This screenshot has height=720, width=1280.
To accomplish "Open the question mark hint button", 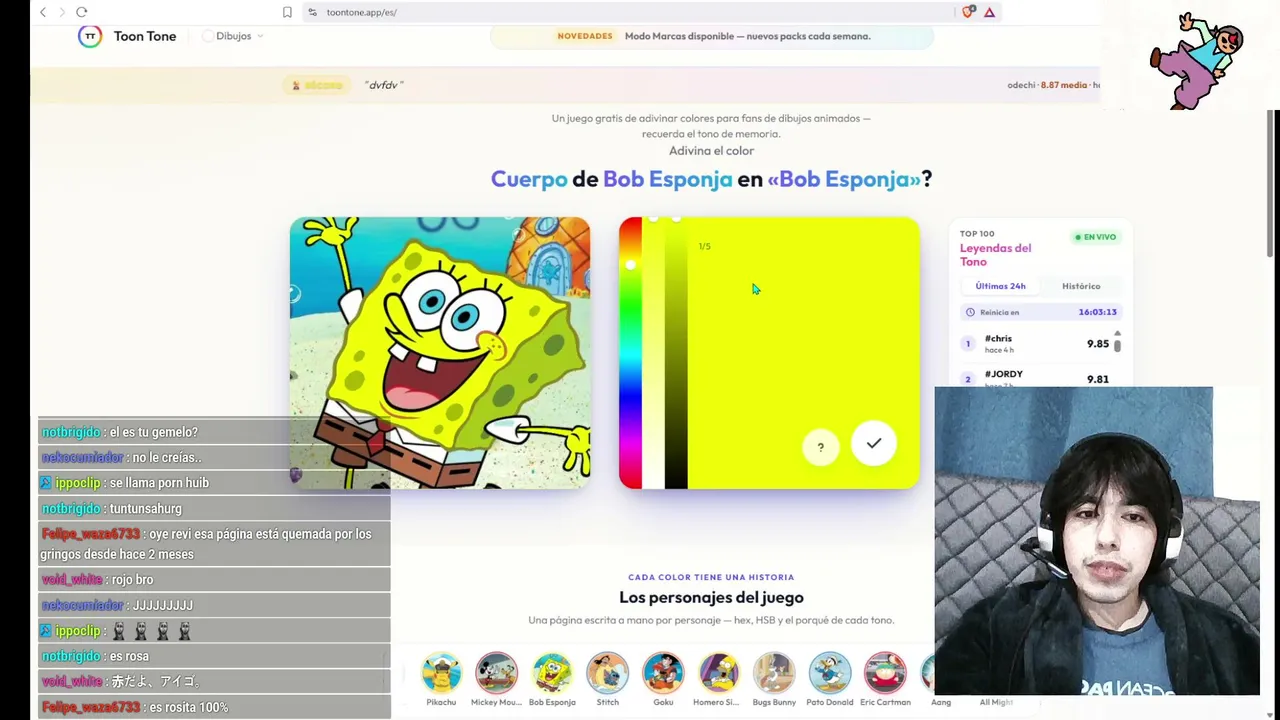I will pyautogui.click(x=820, y=447).
